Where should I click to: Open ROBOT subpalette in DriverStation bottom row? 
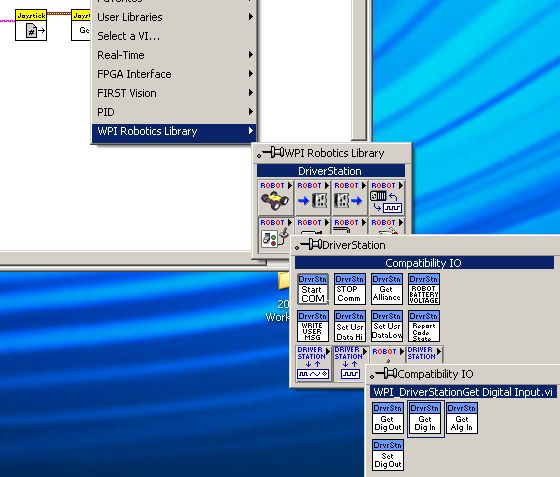click(388, 355)
